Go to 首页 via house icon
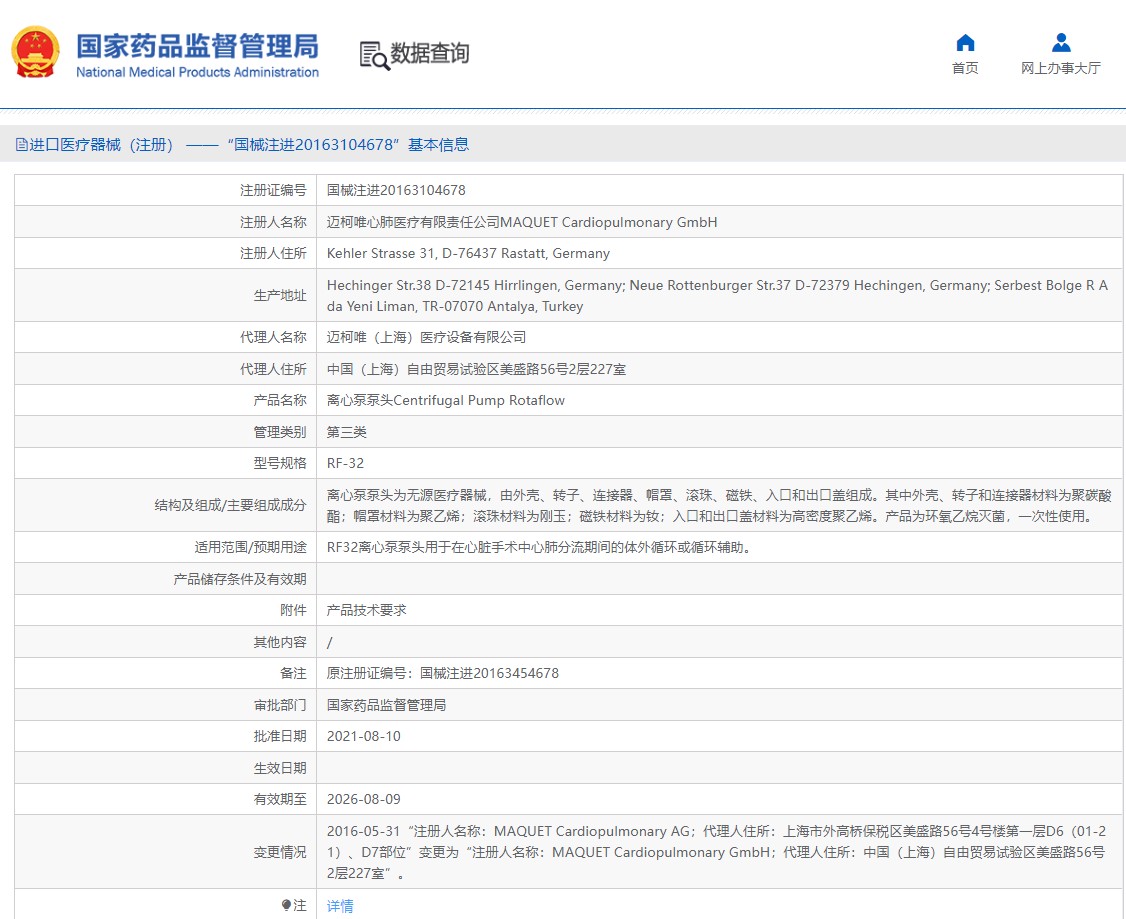 pyautogui.click(x=965, y=43)
